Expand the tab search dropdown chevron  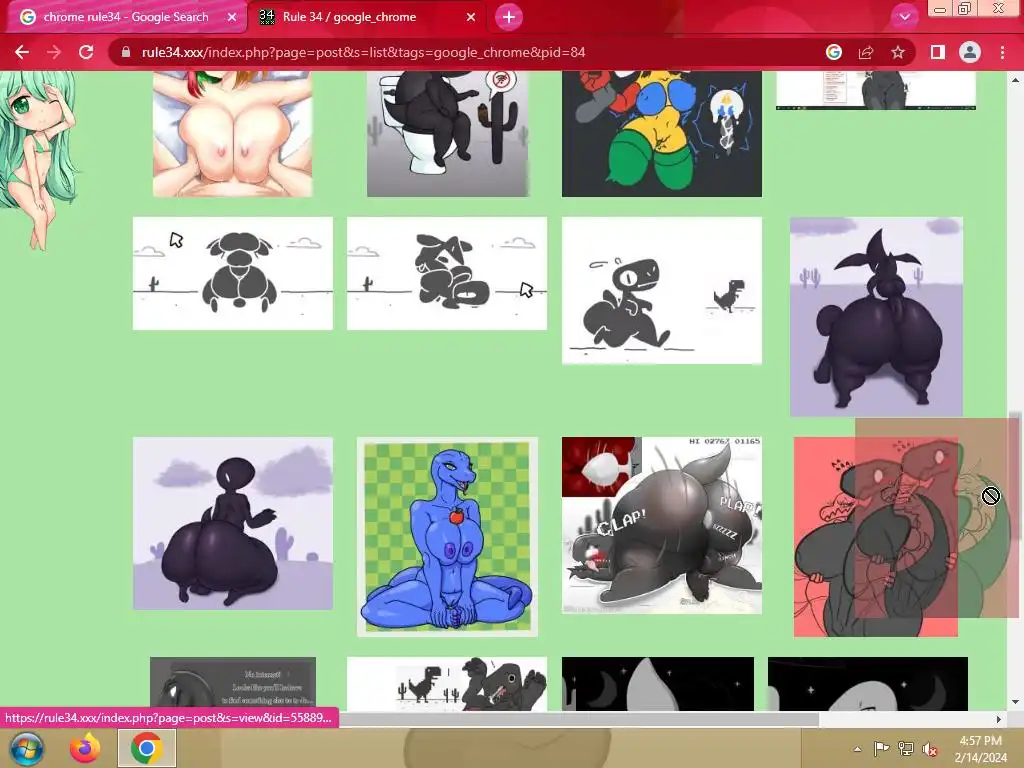click(904, 17)
